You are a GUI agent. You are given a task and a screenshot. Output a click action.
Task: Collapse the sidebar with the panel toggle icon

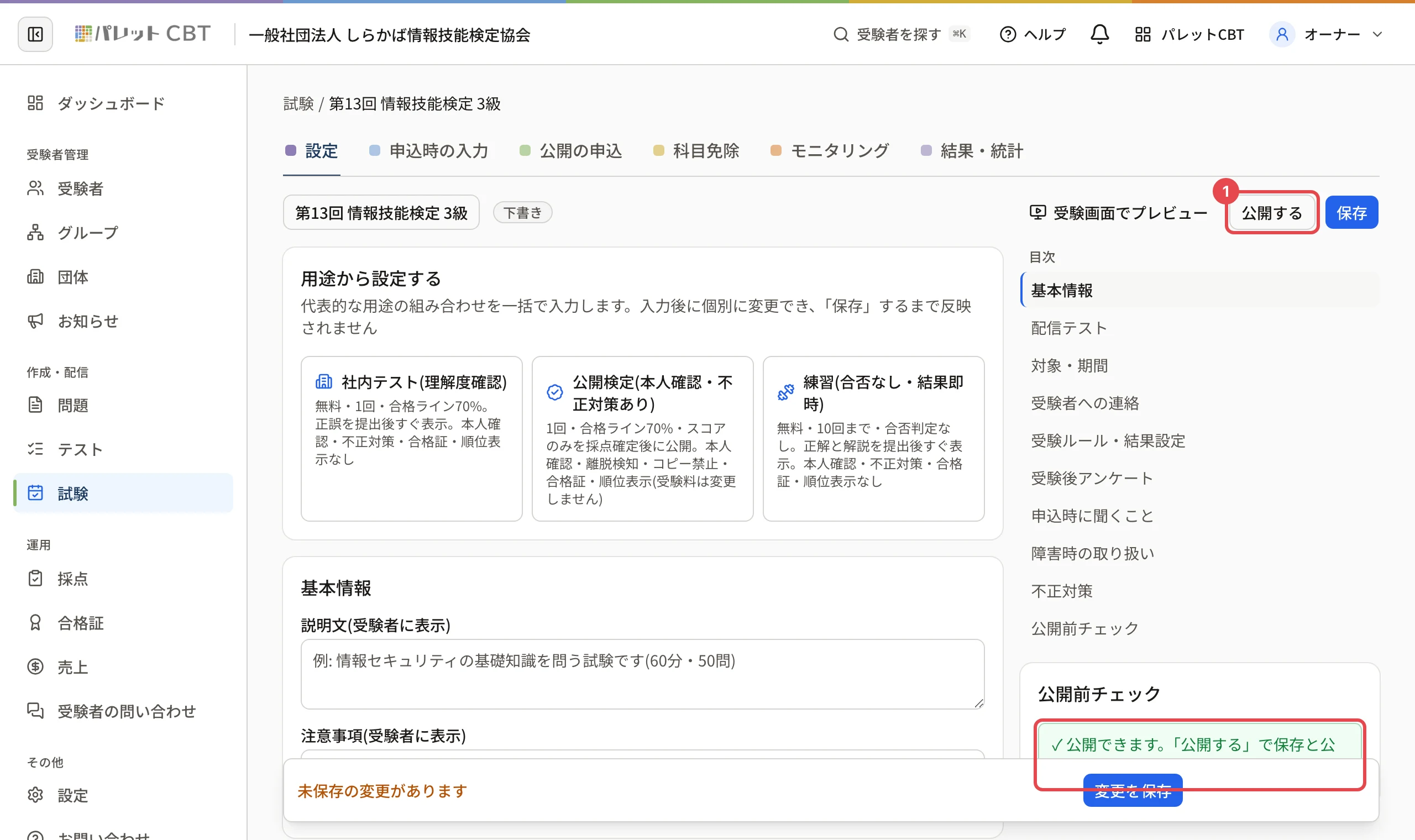click(x=35, y=34)
